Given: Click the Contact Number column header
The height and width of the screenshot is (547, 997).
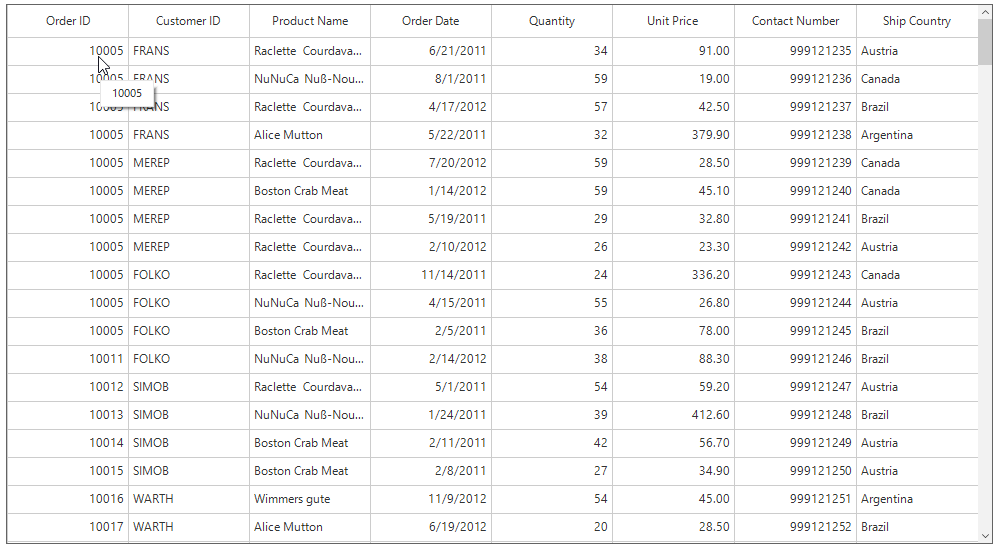Looking at the screenshot, I should (795, 21).
